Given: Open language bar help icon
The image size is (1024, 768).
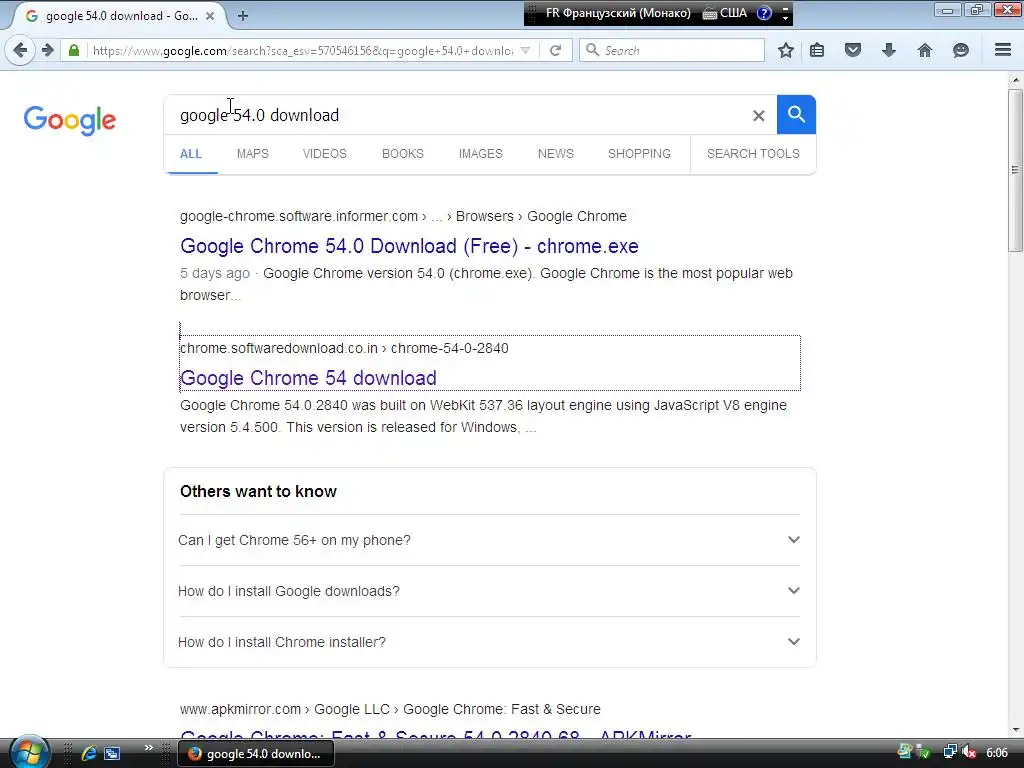Looking at the screenshot, I should click(x=764, y=13).
